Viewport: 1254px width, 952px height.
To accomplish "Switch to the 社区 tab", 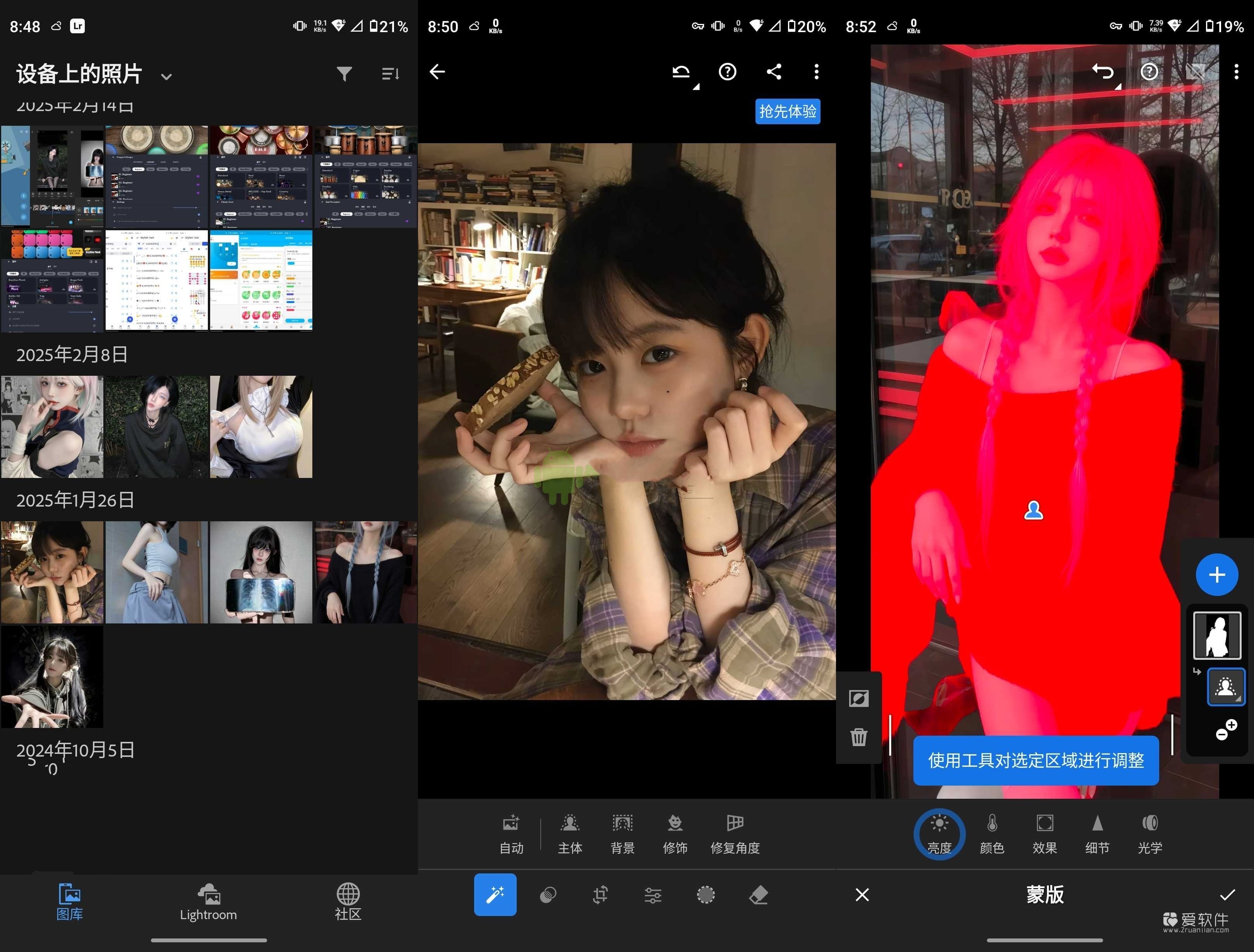I will pos(348,902).
